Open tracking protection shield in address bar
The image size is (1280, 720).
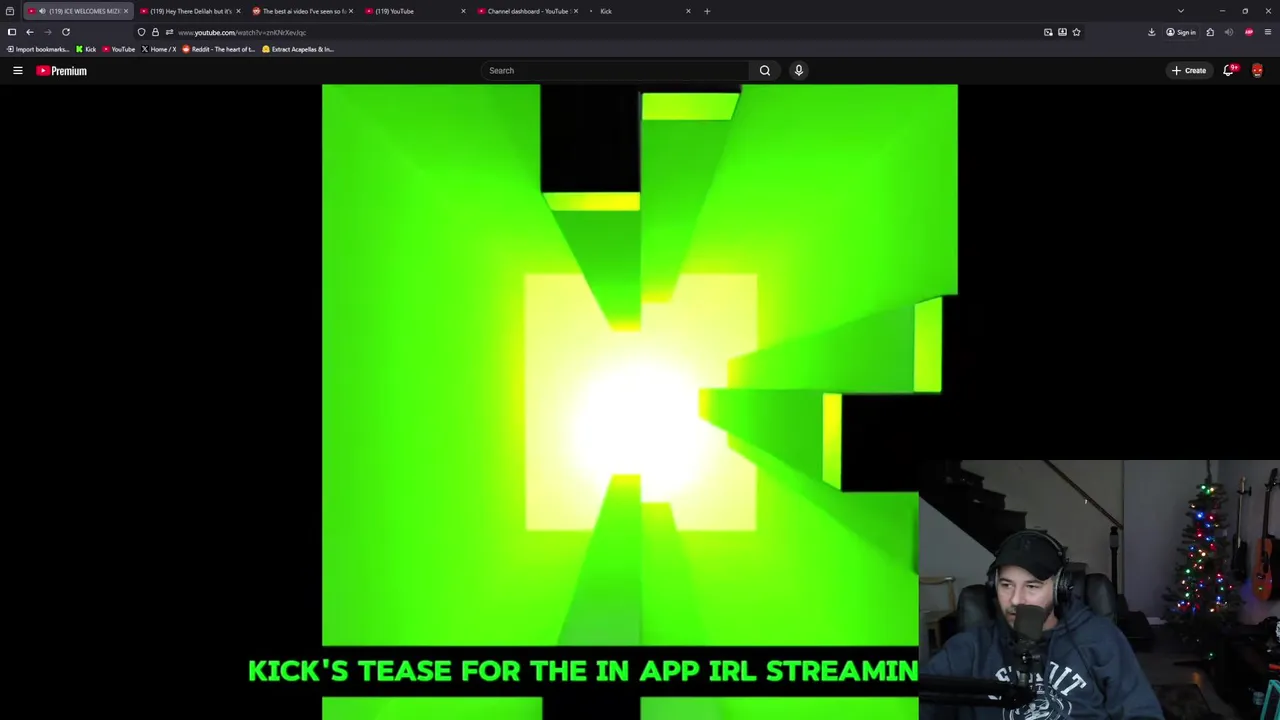[141, 32]
